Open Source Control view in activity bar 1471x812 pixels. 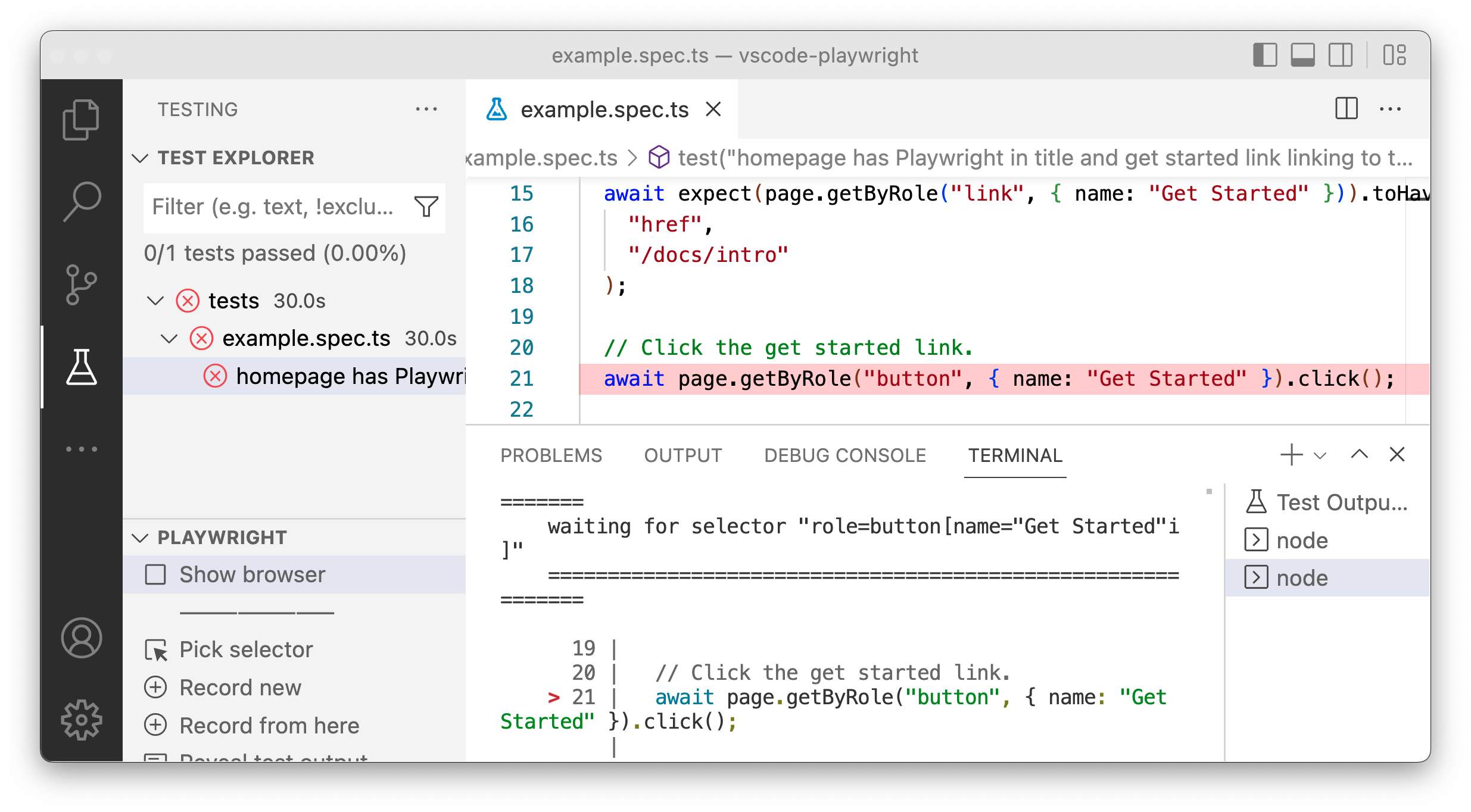[x=81, y=285]
